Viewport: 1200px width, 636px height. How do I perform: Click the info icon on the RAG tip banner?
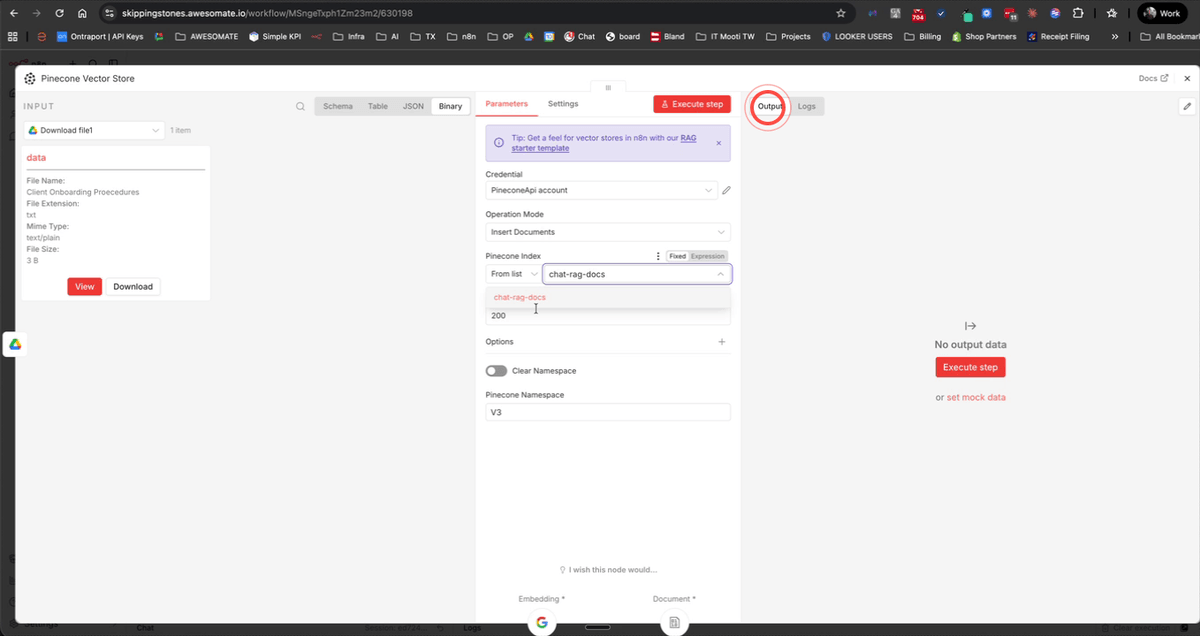point(497,142)
